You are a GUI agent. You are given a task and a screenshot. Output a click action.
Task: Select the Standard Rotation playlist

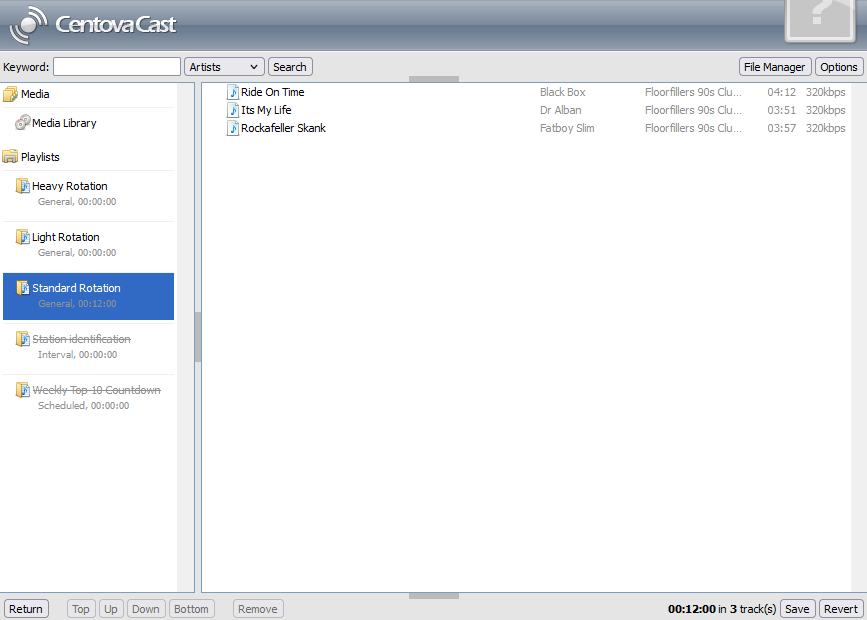[88, 296]
